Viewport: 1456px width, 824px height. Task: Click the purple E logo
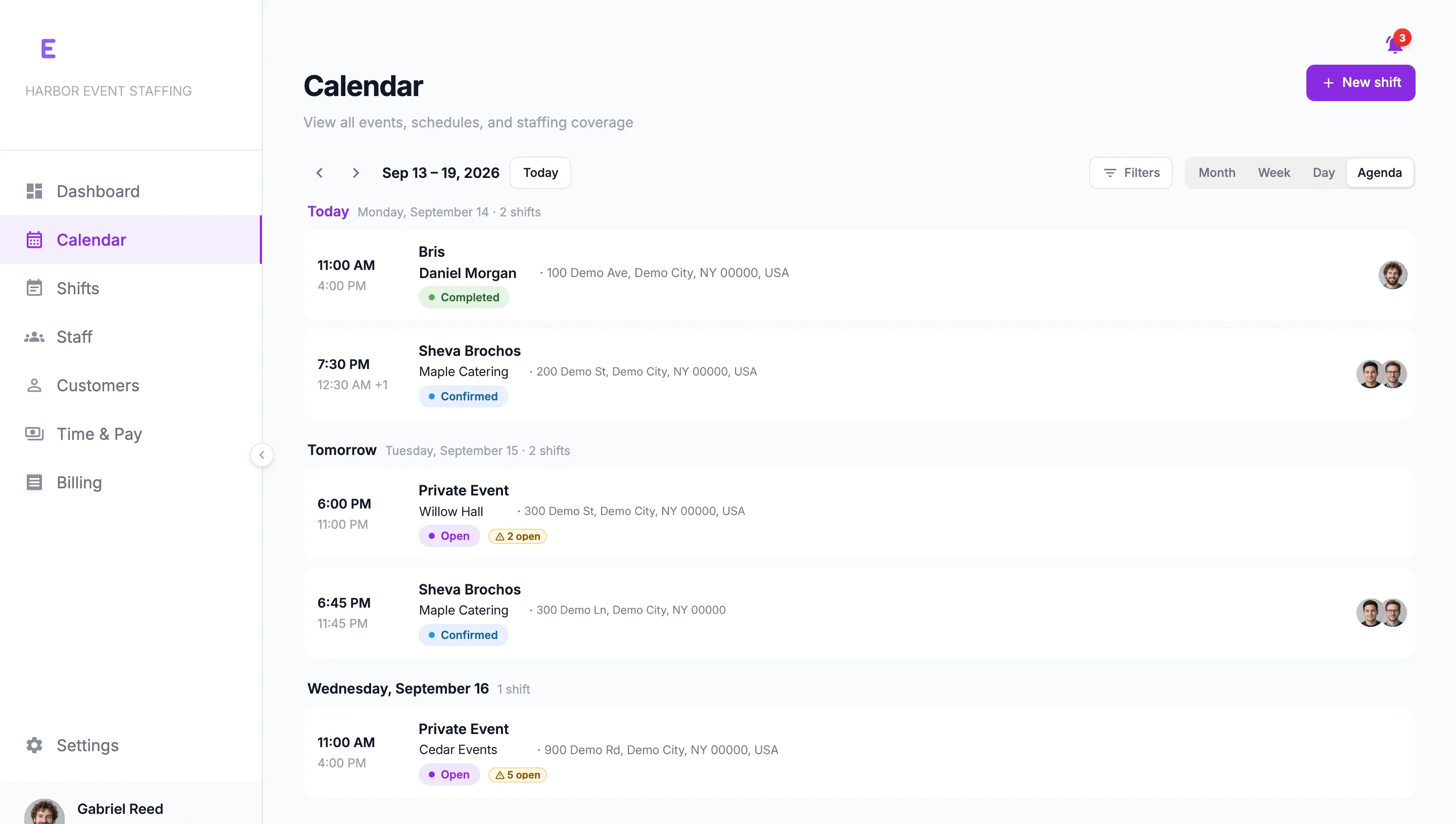pos(48,49)
